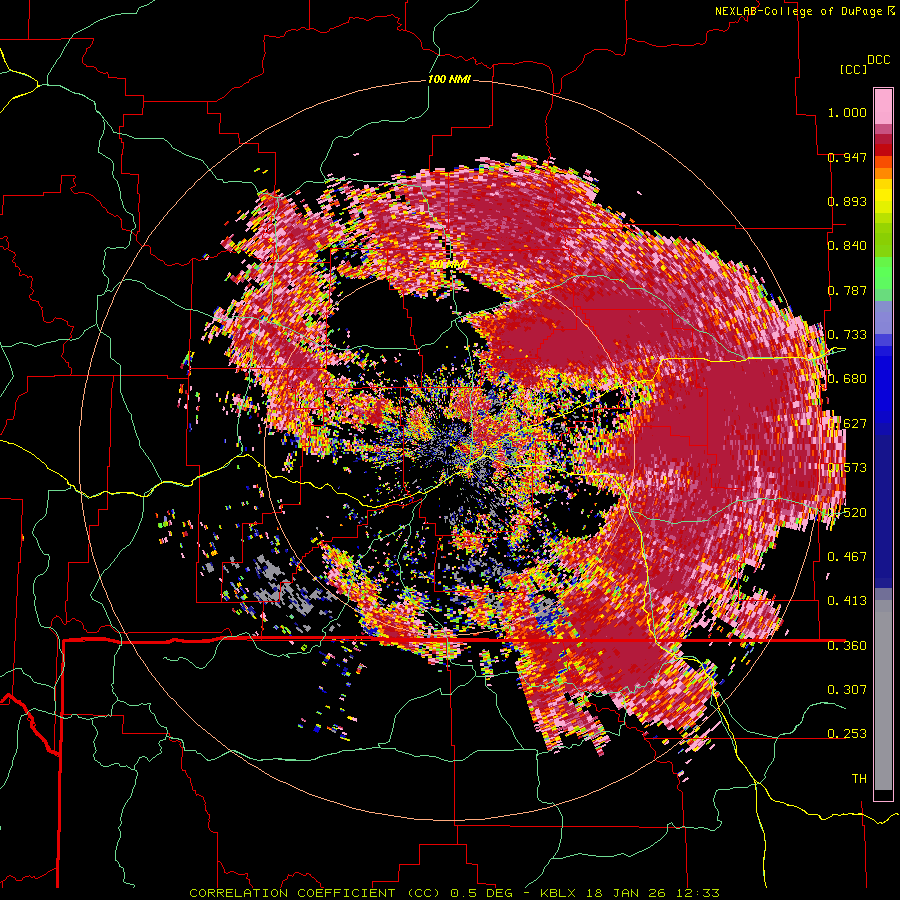Select the 0.307 color scale value
Viewport: 900px width, 900px height.
pyautogui.click(x=847, y=689)
